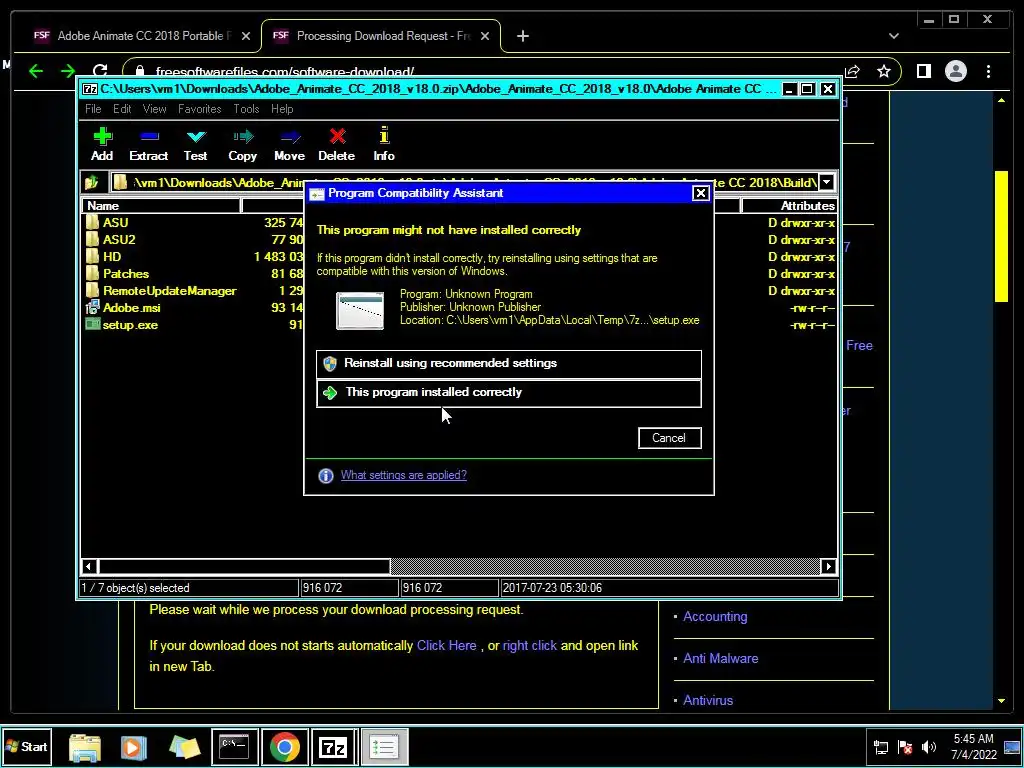The height and width of the screenshot is (768, 1024).
Task: Click the info icon beside What settings are applied
Action: point(325,476)
